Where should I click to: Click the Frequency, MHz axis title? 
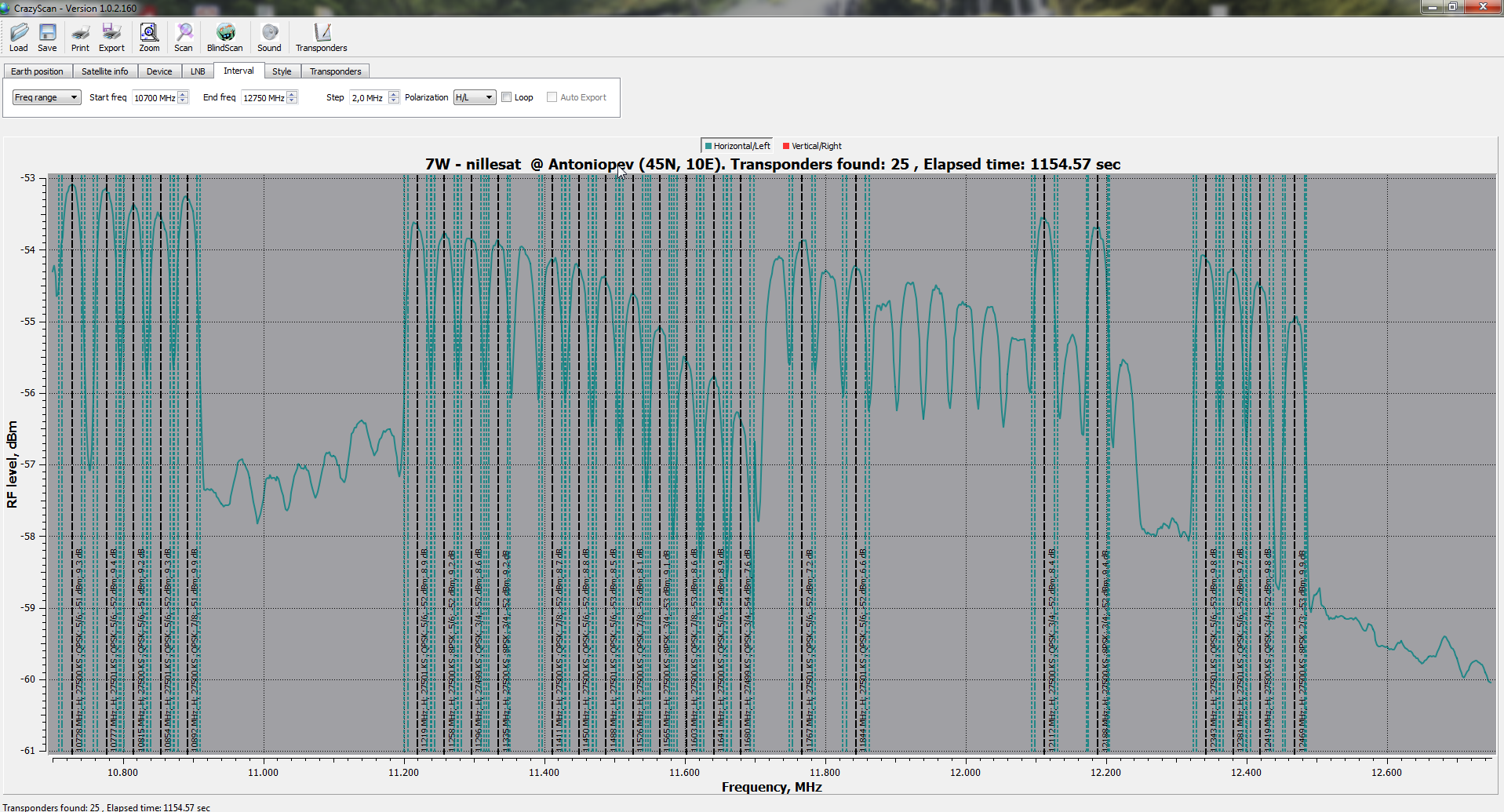point(772,787)
